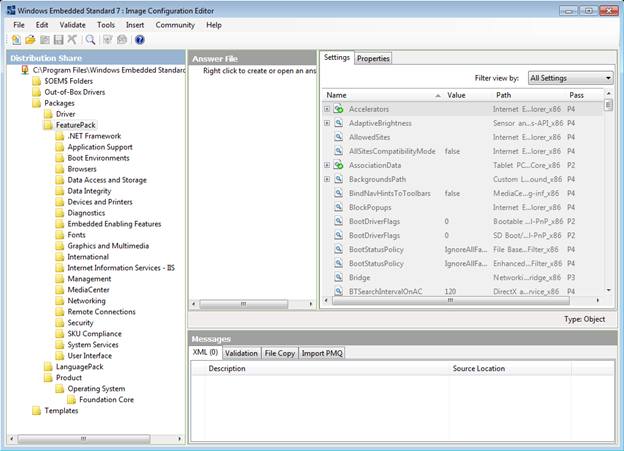Click the settings list vertical scrollbar down arrow
Viewport: 624px width, 451px height.
pos(608,290)
